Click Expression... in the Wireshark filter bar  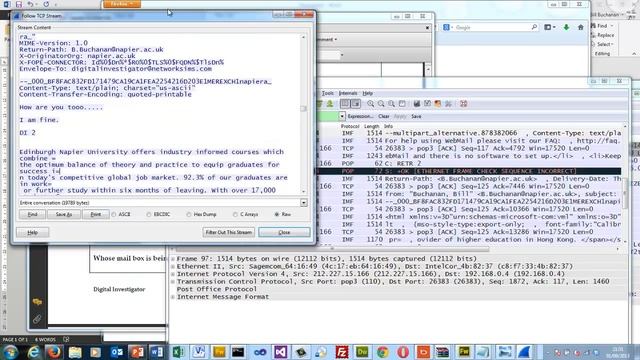(360, 116)
